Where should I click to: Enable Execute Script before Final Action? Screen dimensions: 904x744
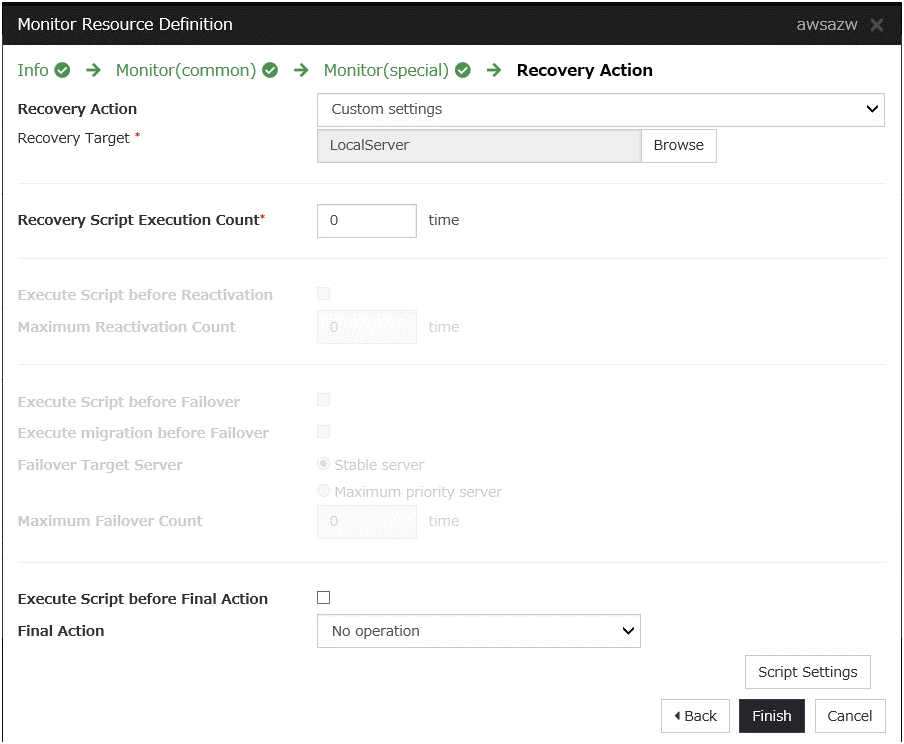[x=323, y=597]
